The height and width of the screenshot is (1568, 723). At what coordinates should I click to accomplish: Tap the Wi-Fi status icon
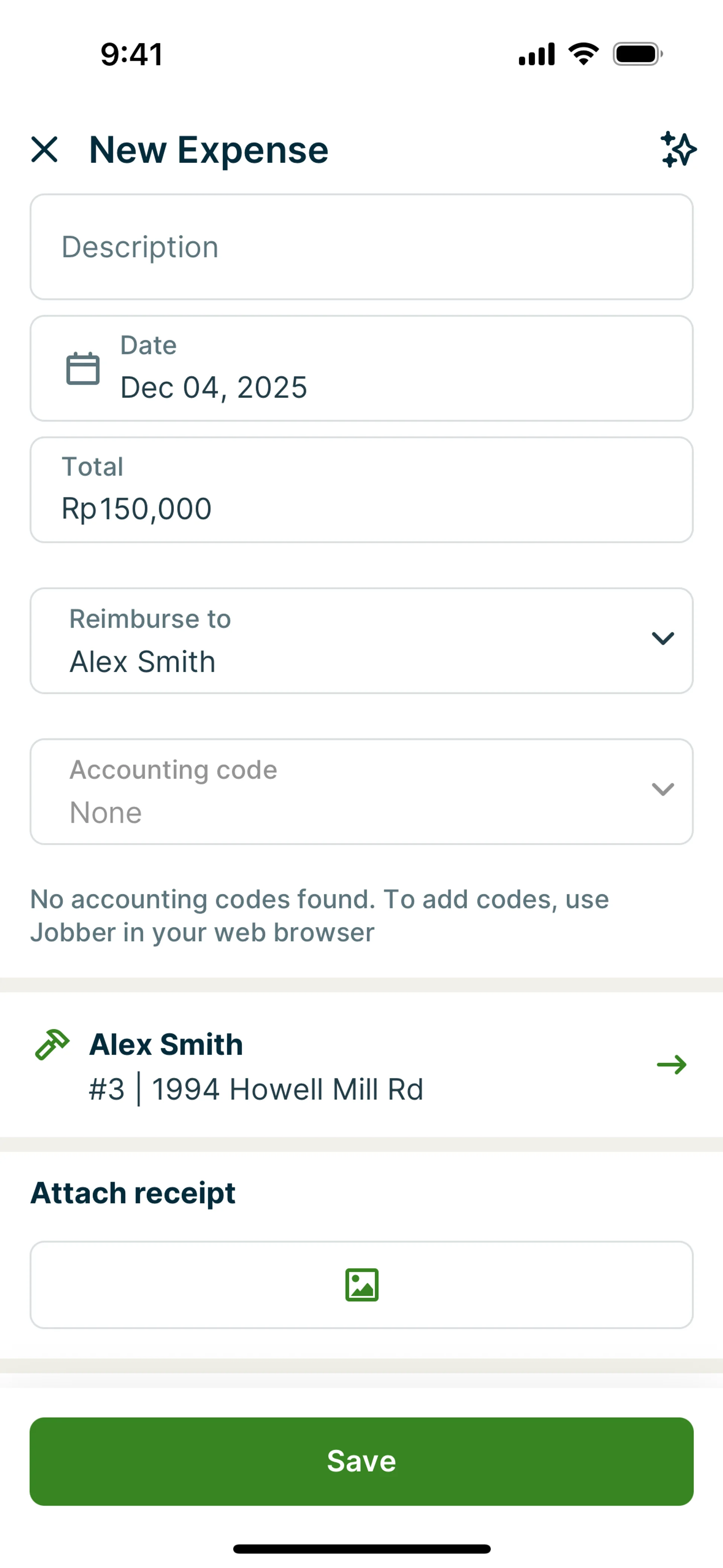pyautogui.click(x=583, y=54)
